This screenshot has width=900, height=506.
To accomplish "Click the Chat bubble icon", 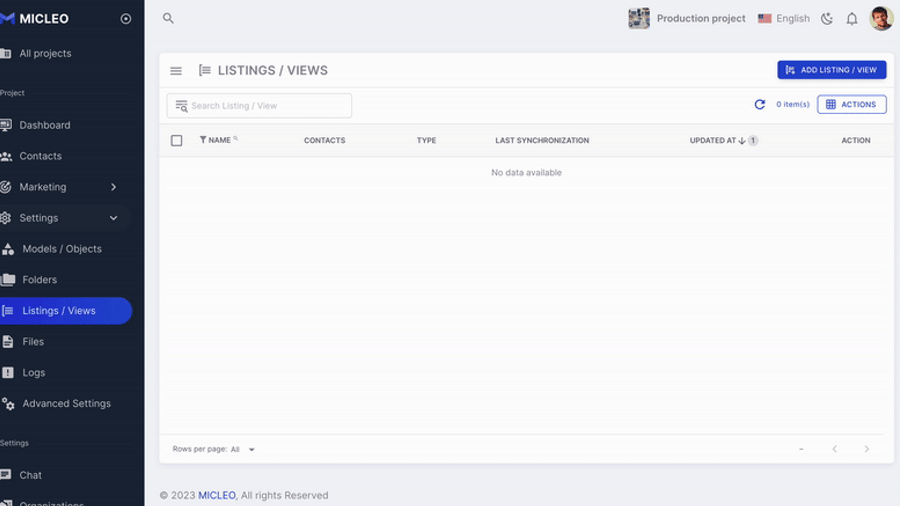I will coord(6,475).
